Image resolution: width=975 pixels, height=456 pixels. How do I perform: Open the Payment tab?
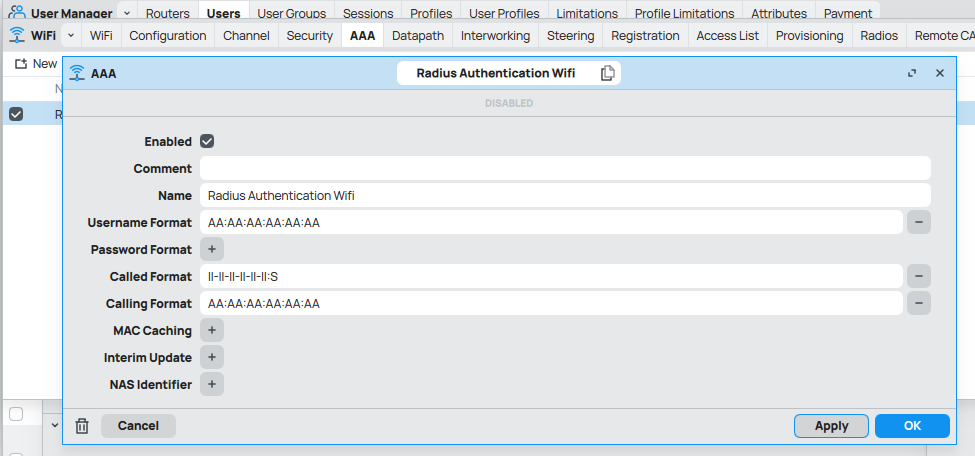click(848, 13)
